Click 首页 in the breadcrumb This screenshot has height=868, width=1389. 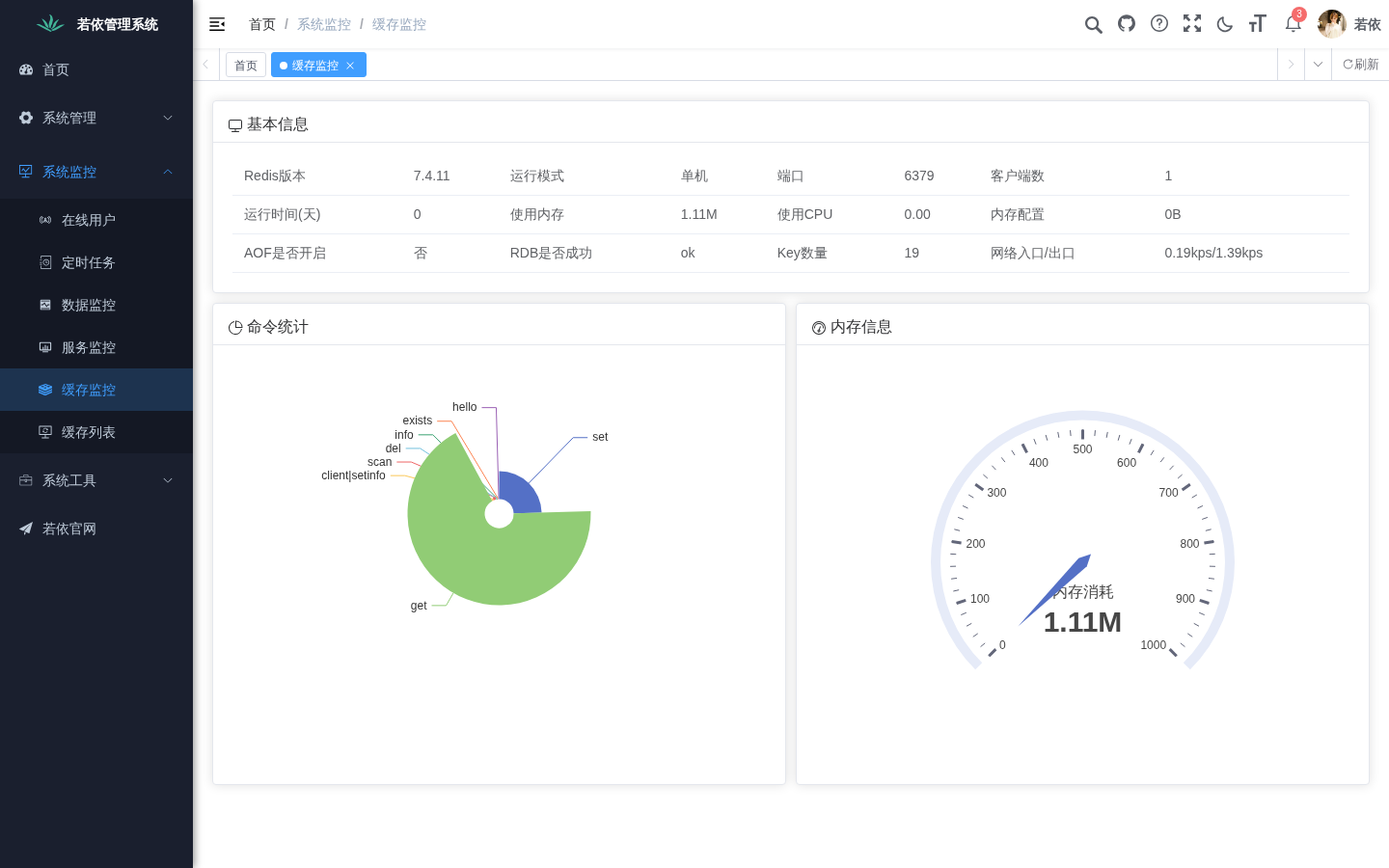coord(262,24)
